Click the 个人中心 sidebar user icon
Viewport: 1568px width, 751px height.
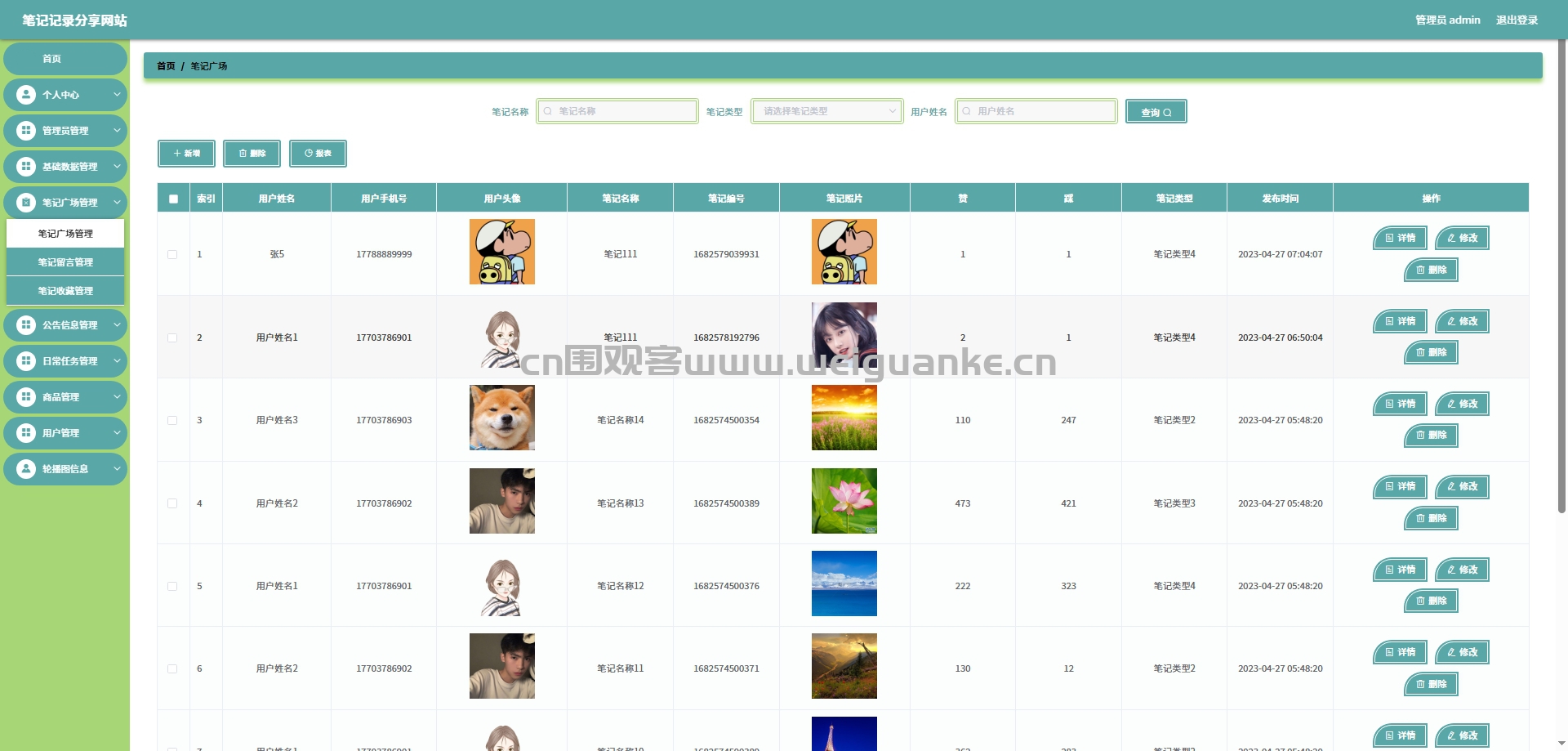26,95
